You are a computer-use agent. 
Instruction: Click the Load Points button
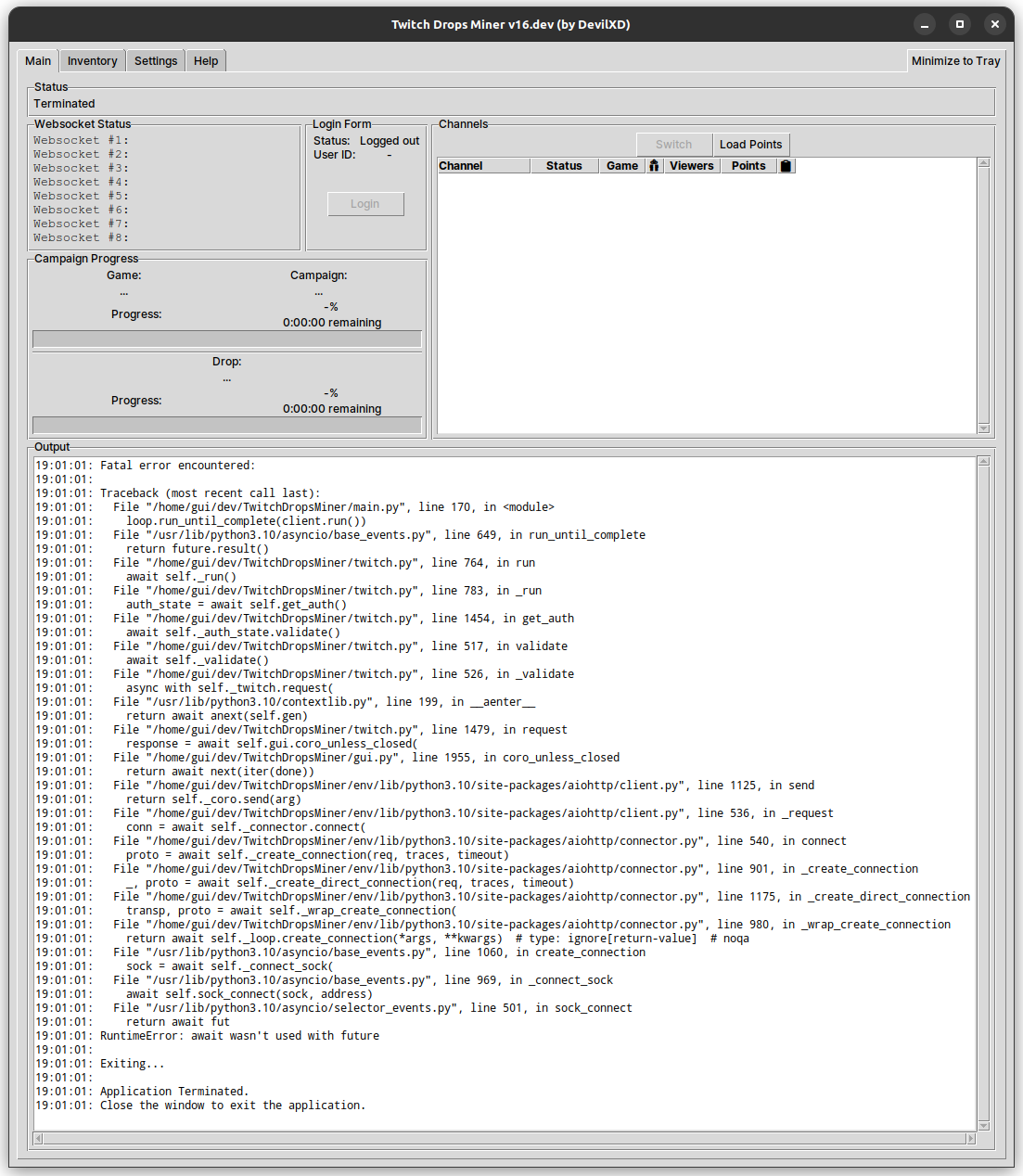(x=751, y=145)
